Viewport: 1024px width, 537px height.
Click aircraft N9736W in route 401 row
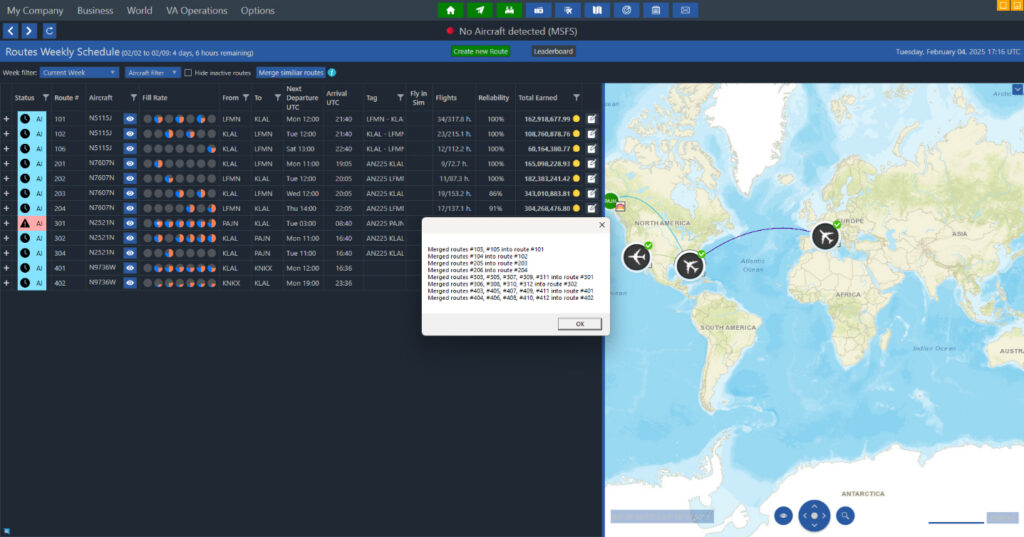101,268
